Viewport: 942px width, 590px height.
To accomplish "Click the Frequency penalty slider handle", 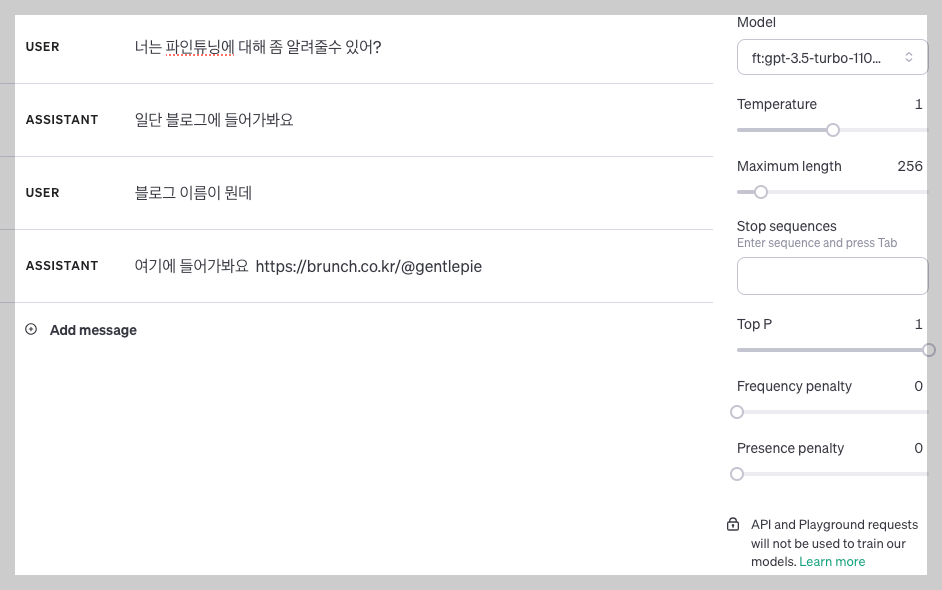I will click(x=737, y=412).
